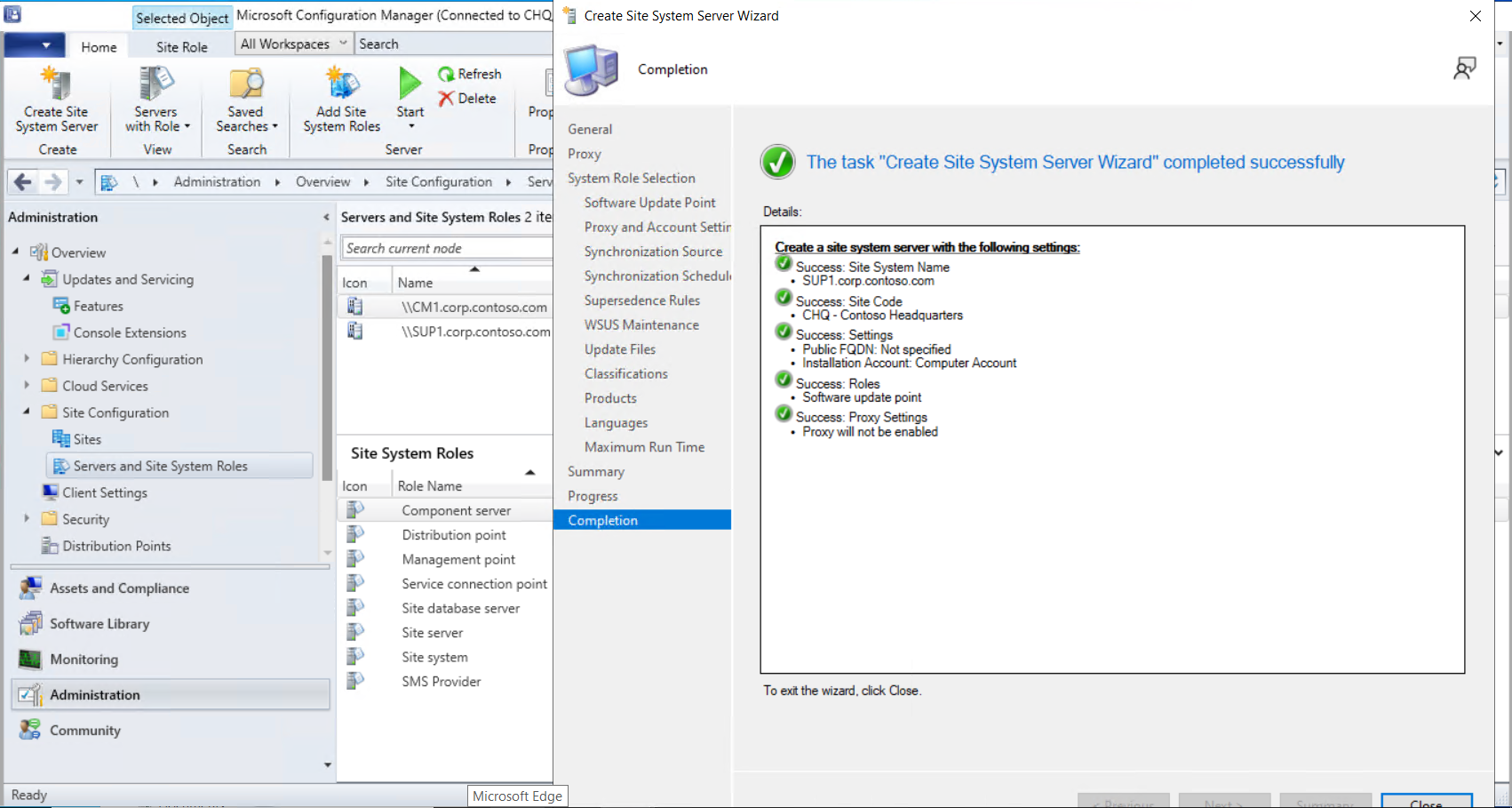Click the Site Configuration breadcrumb link
The image size is (1512, 808).
(x=439, y=181)
